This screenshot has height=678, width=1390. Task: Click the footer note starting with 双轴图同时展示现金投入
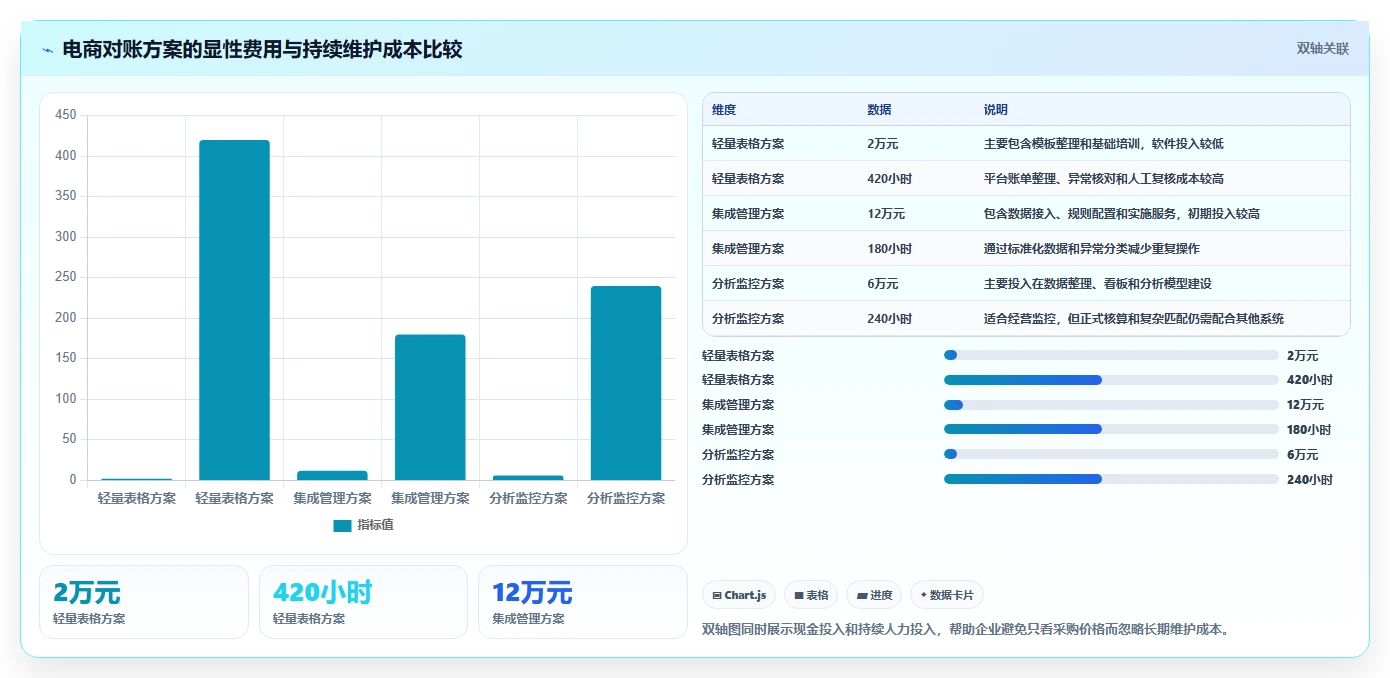[966, 629]
